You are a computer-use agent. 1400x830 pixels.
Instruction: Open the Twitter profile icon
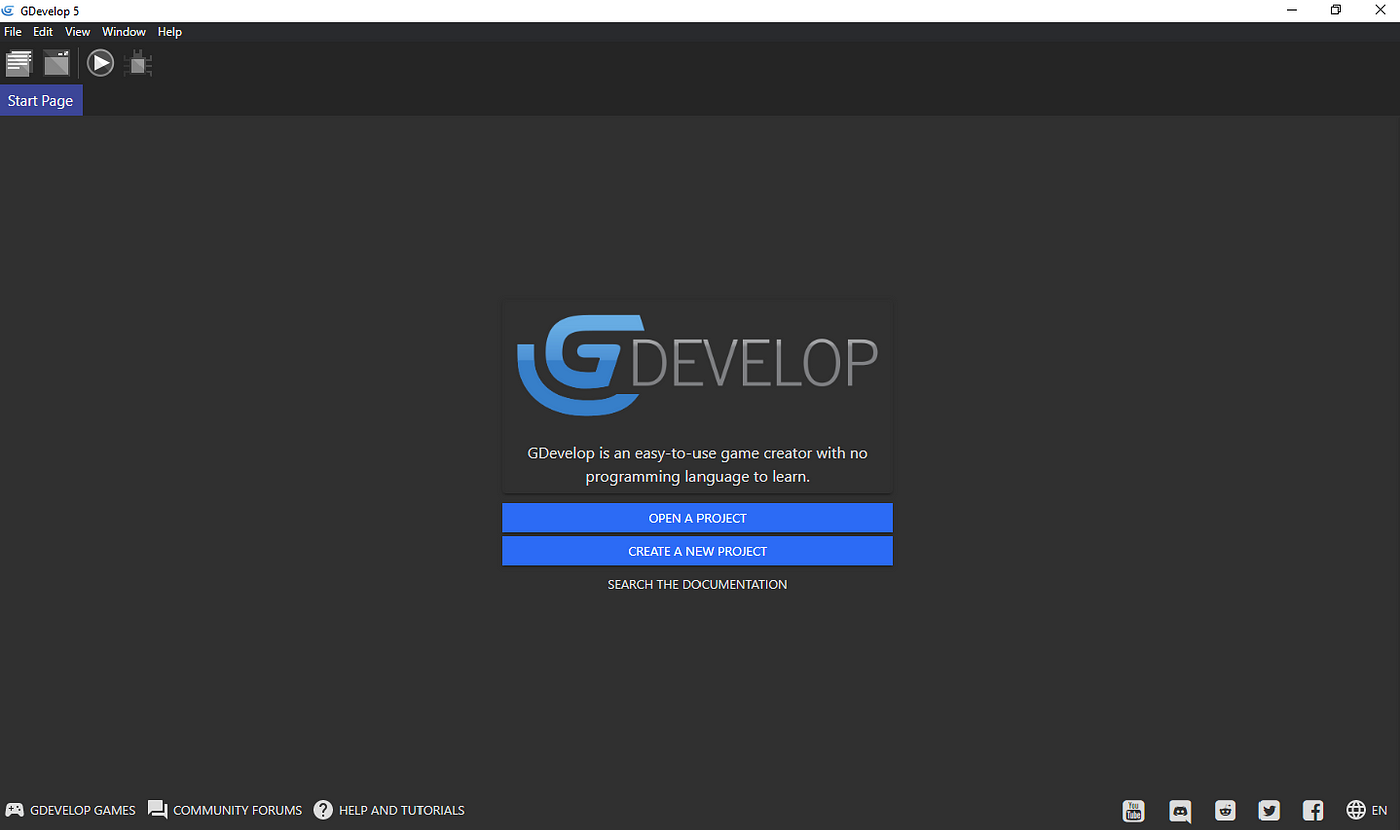click(1269, 810)
